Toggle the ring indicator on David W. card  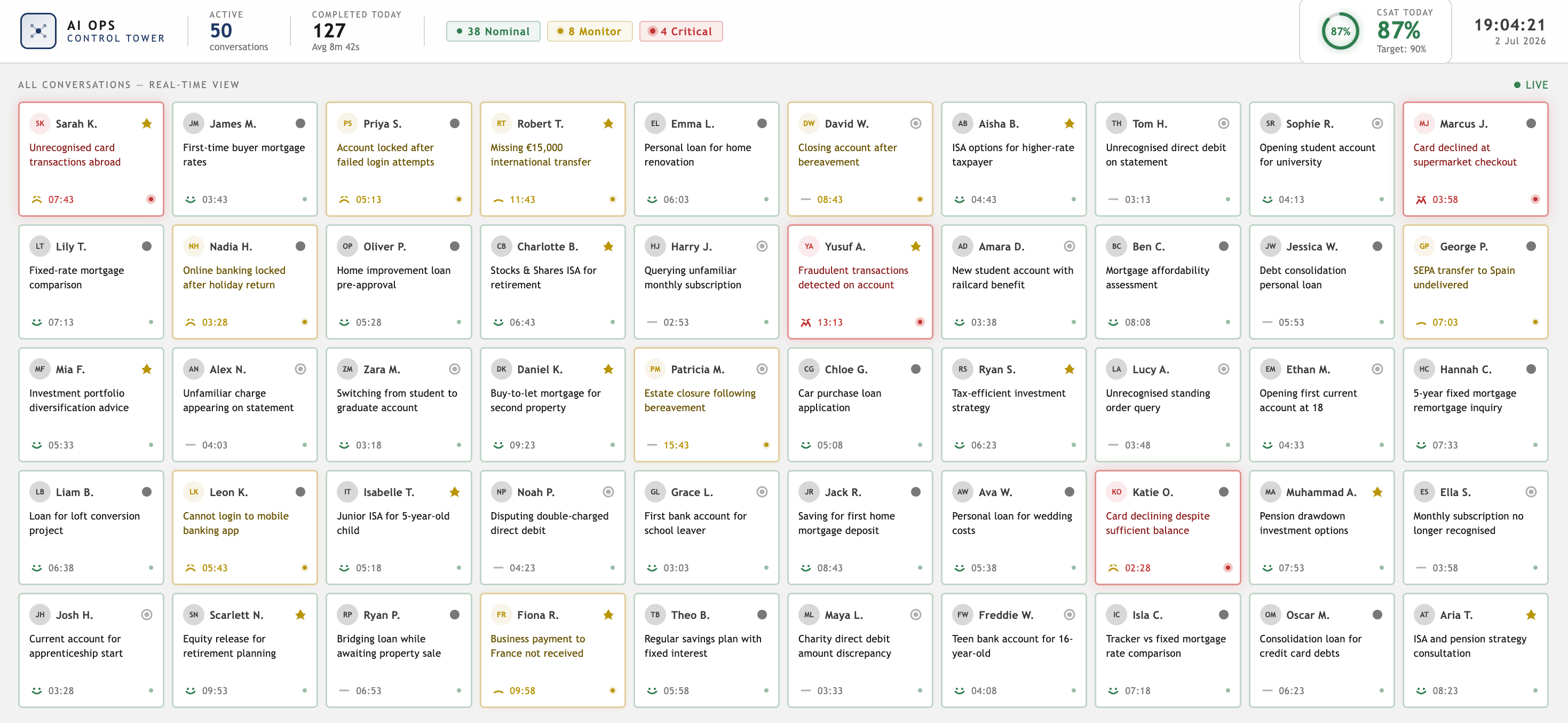point(915,124)
